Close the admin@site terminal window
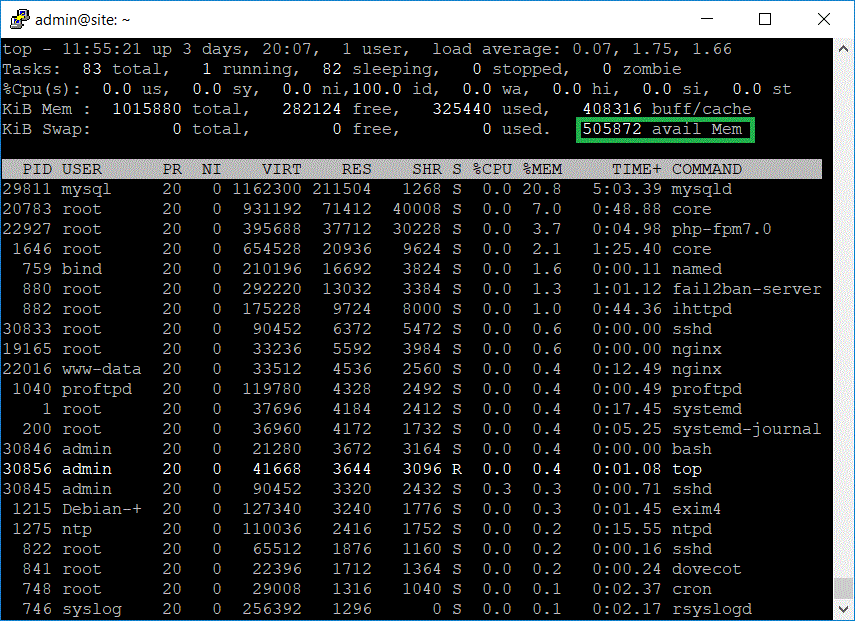The width and height of the screenshot is (855, 621). (824, 19)
